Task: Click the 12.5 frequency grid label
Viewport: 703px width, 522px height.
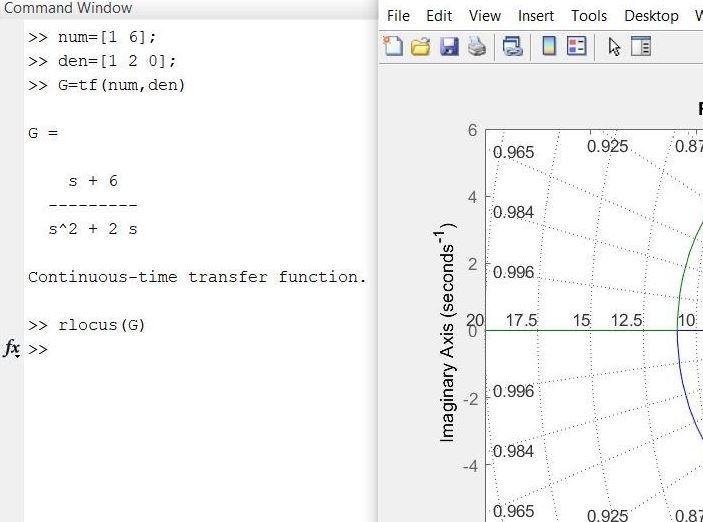Action: (626, 320)
